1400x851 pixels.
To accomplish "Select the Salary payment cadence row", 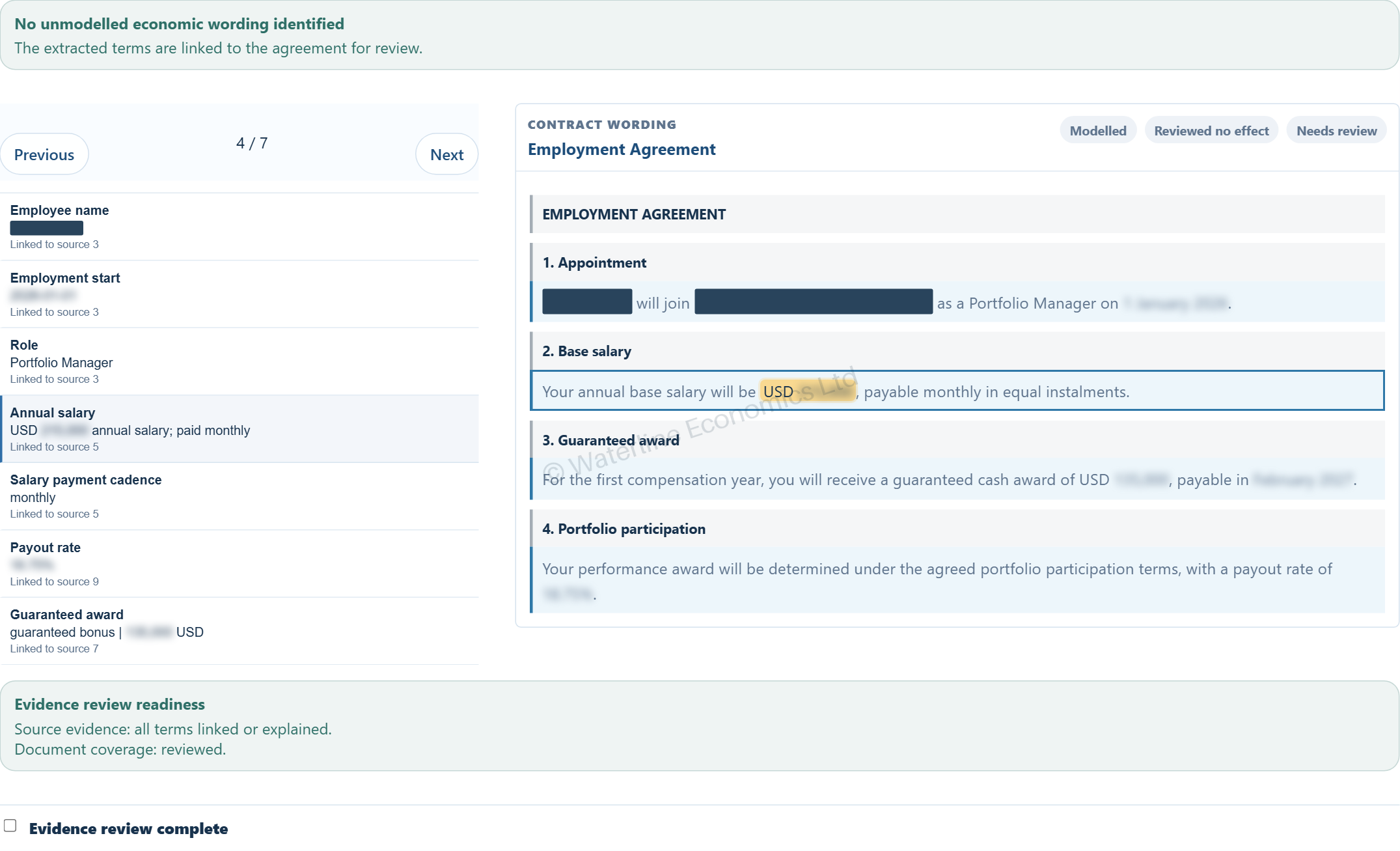I will point(240,496).
